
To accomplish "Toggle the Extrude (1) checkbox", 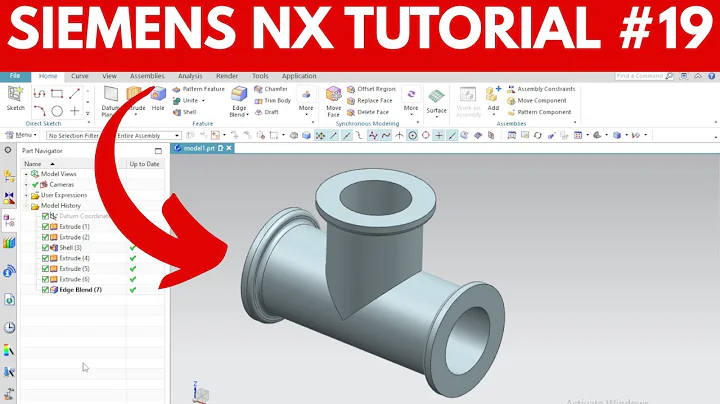I will (45, 226).
